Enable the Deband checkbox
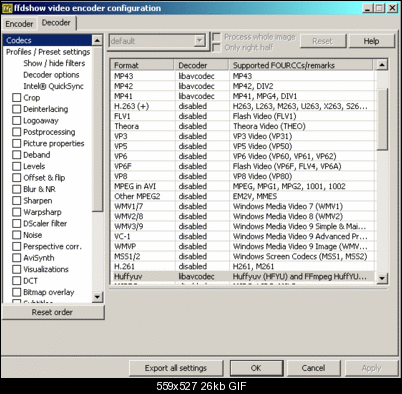The width and height of the screenshot is (402, 394). pos(17,155)
